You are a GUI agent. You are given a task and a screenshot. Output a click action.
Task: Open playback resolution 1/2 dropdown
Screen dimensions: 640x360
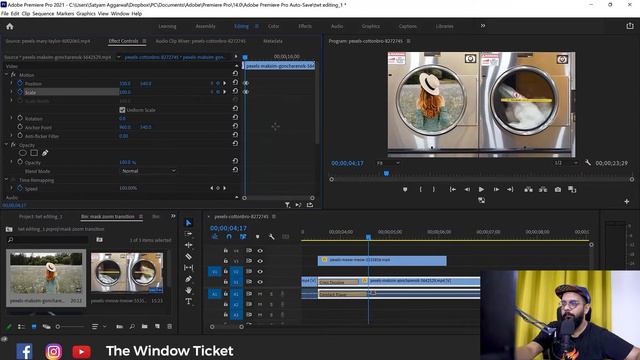pyautogui.click(x=566, y=163)
